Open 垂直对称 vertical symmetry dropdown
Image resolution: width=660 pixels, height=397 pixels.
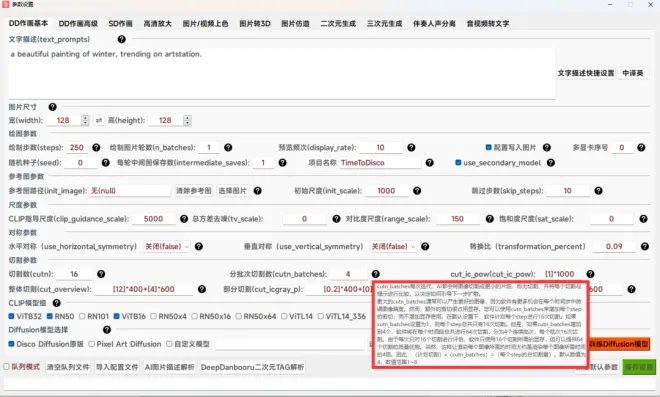coord(393,247)
